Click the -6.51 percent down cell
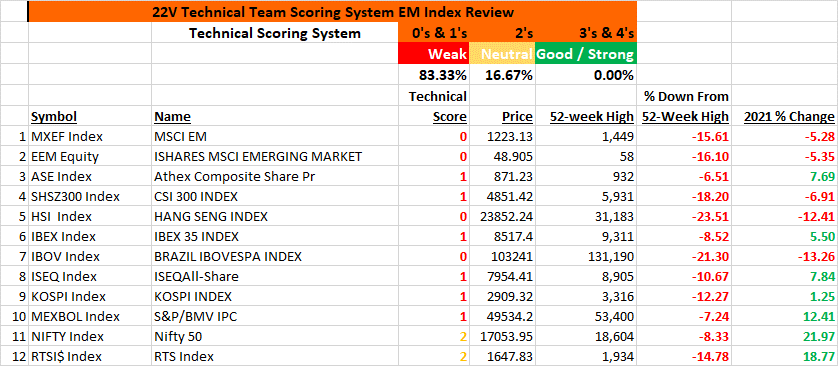 [684, 176]
